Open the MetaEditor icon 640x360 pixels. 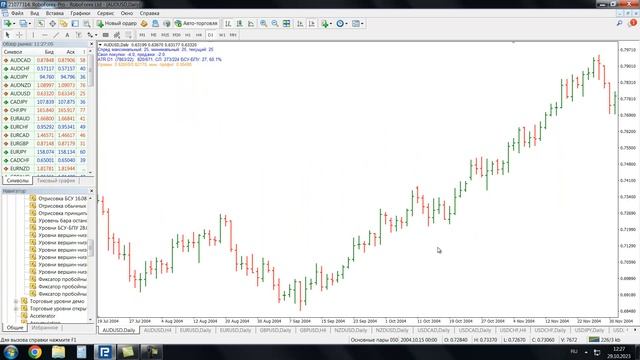coord(144,24)
